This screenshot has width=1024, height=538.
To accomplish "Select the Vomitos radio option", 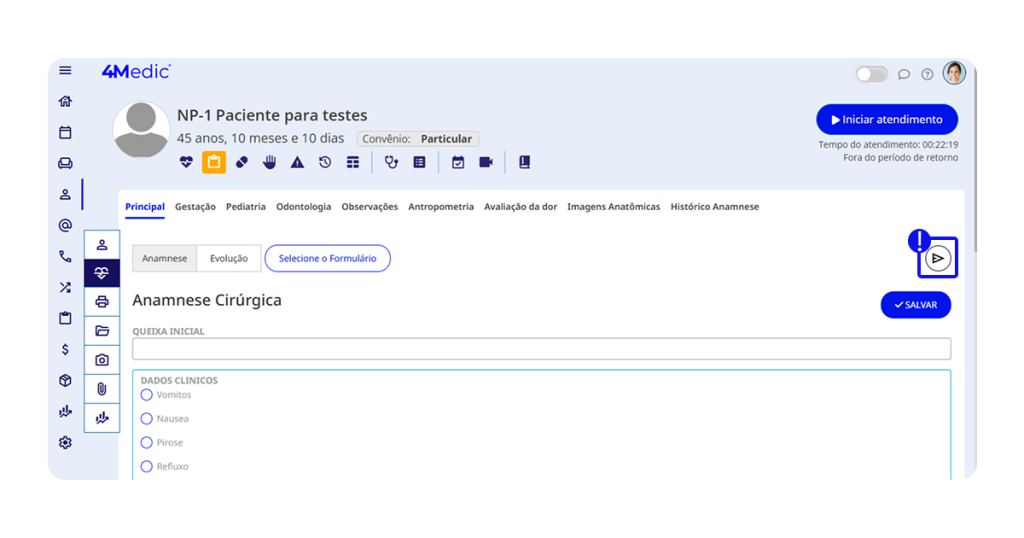I will click(147, 395).
